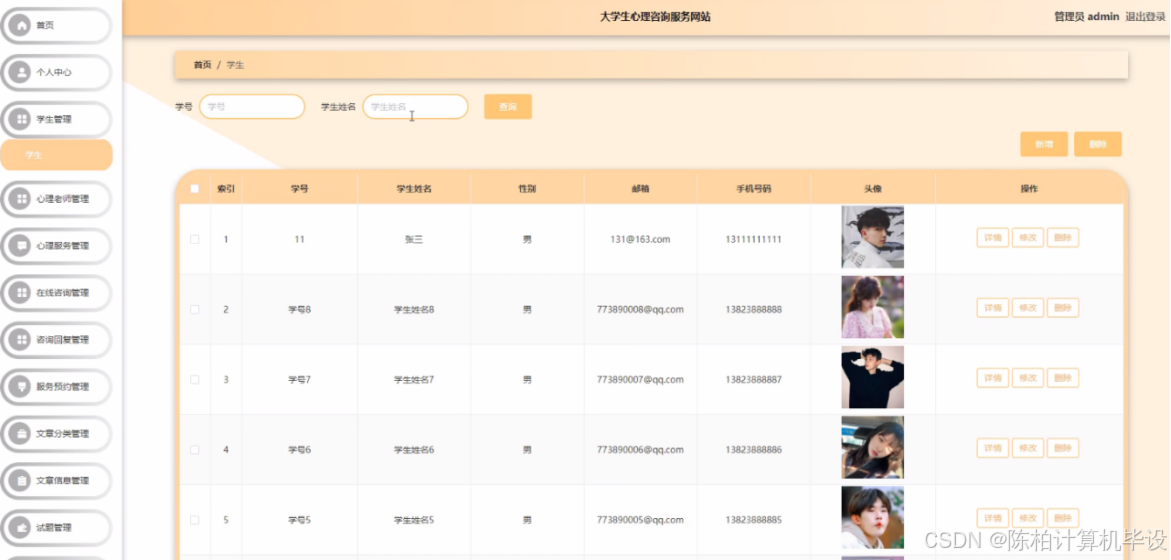Click the grid icon beside 学生管理
The height and width of the screenshot is (560, 1171).
21,119
